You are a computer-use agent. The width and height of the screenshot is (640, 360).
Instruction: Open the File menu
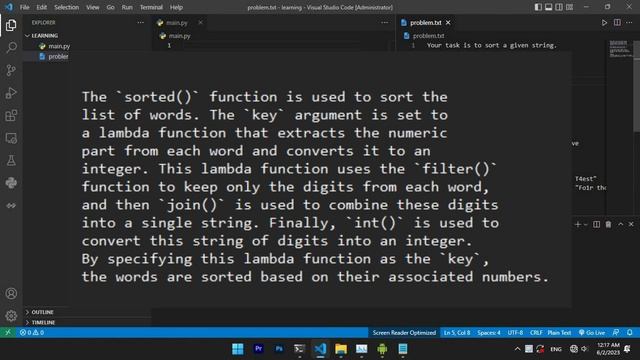[x=24, y=7]
